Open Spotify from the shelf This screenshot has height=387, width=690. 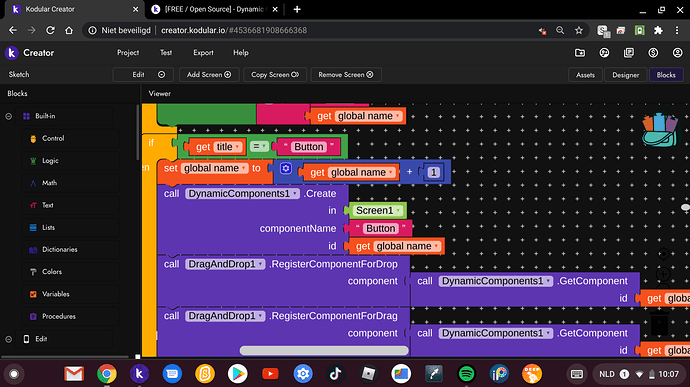click(466, 374)
